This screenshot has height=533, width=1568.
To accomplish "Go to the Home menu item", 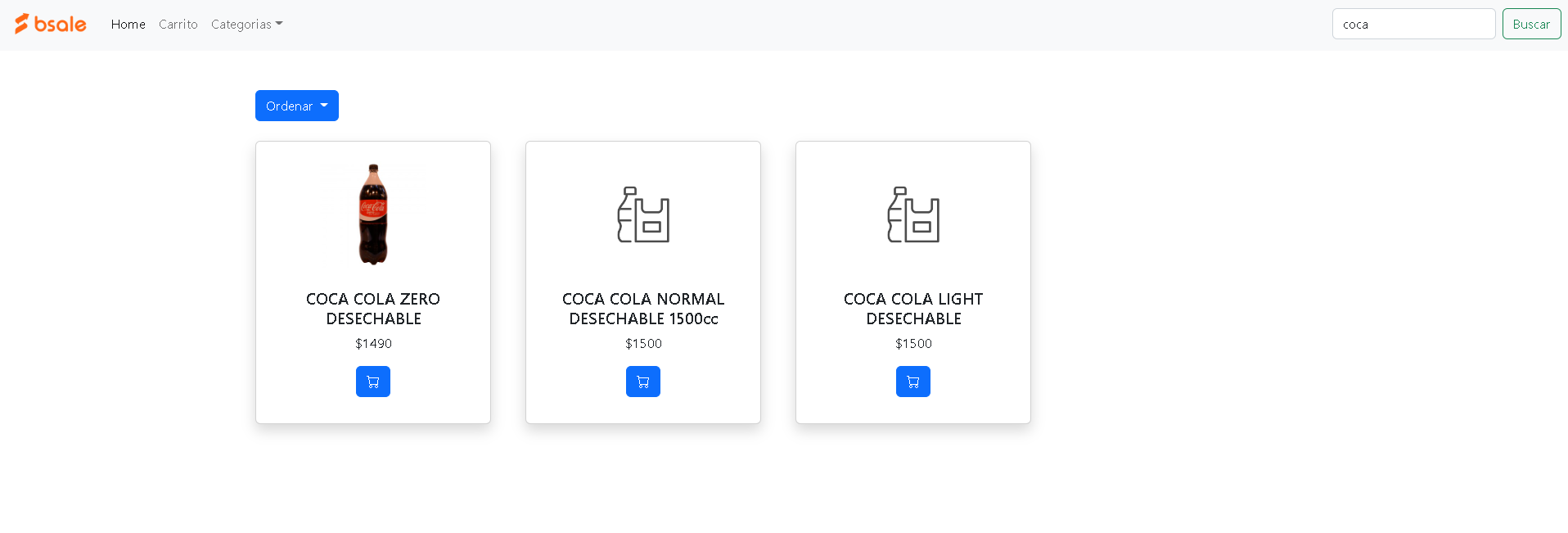I will [128, 24].
